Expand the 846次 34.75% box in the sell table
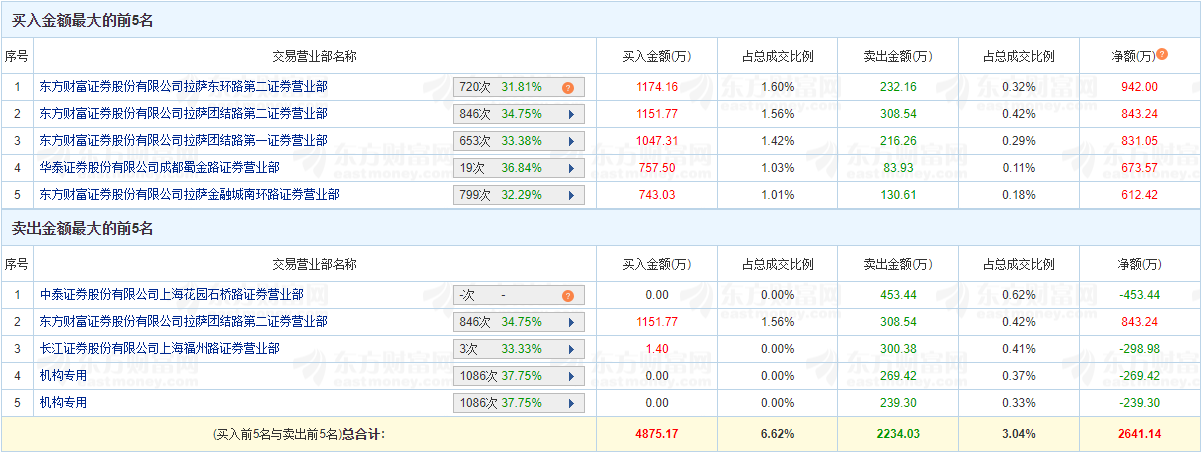 pyautogui.click(x=571, y=322)
